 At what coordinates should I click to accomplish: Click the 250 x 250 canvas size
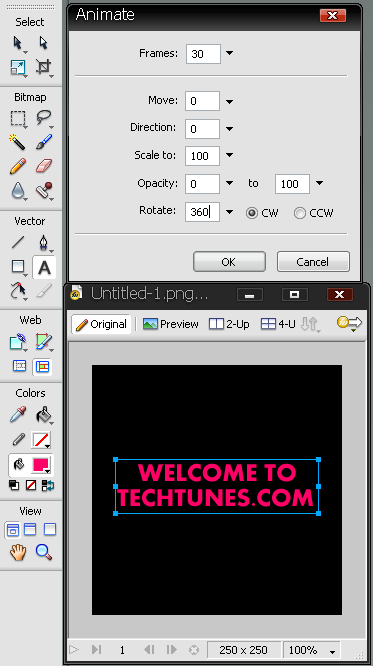click(243, 650)
